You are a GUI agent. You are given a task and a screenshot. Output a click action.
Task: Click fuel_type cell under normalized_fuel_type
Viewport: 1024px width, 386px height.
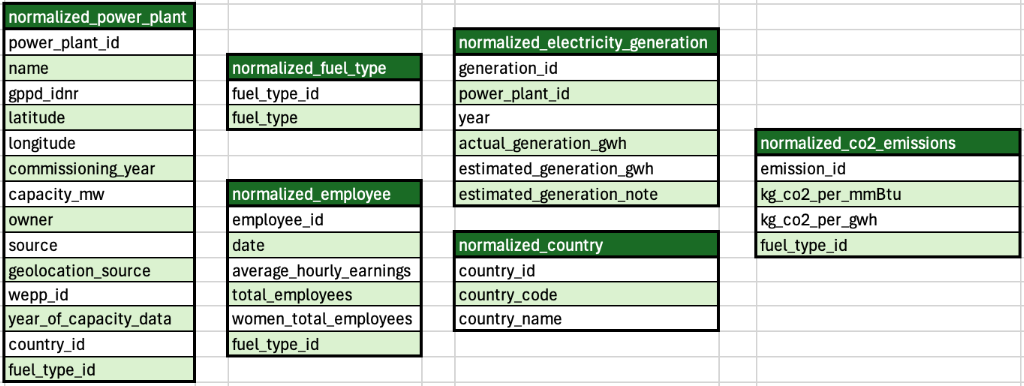pyautogui.click(x=325, y=118)
